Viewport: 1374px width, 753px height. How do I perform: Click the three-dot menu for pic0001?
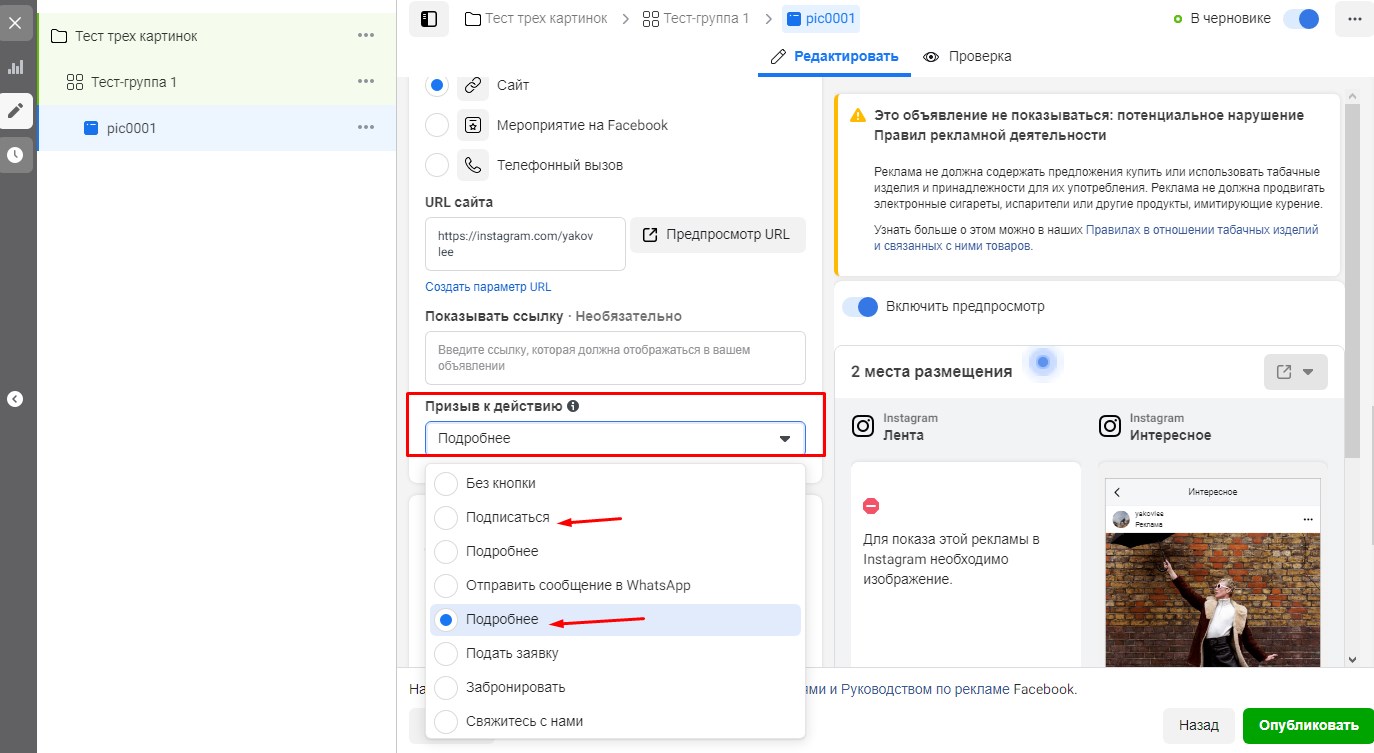click(x=366, y=128)
